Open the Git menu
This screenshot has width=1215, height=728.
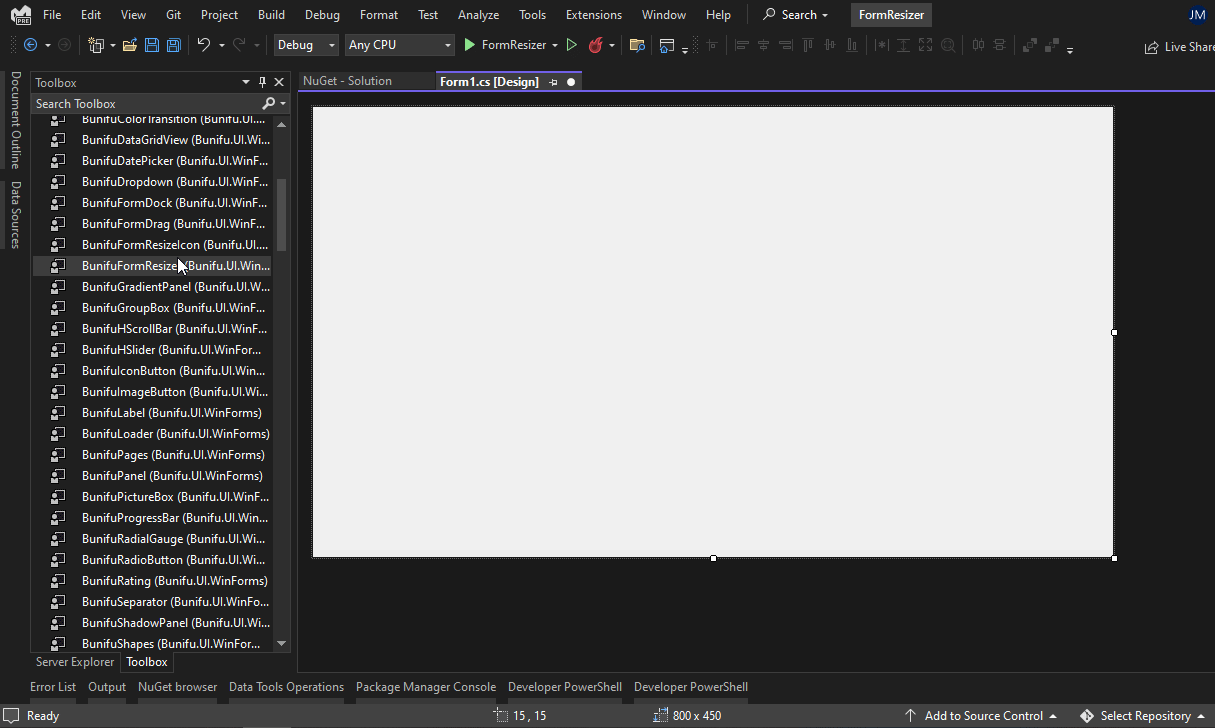174,15
